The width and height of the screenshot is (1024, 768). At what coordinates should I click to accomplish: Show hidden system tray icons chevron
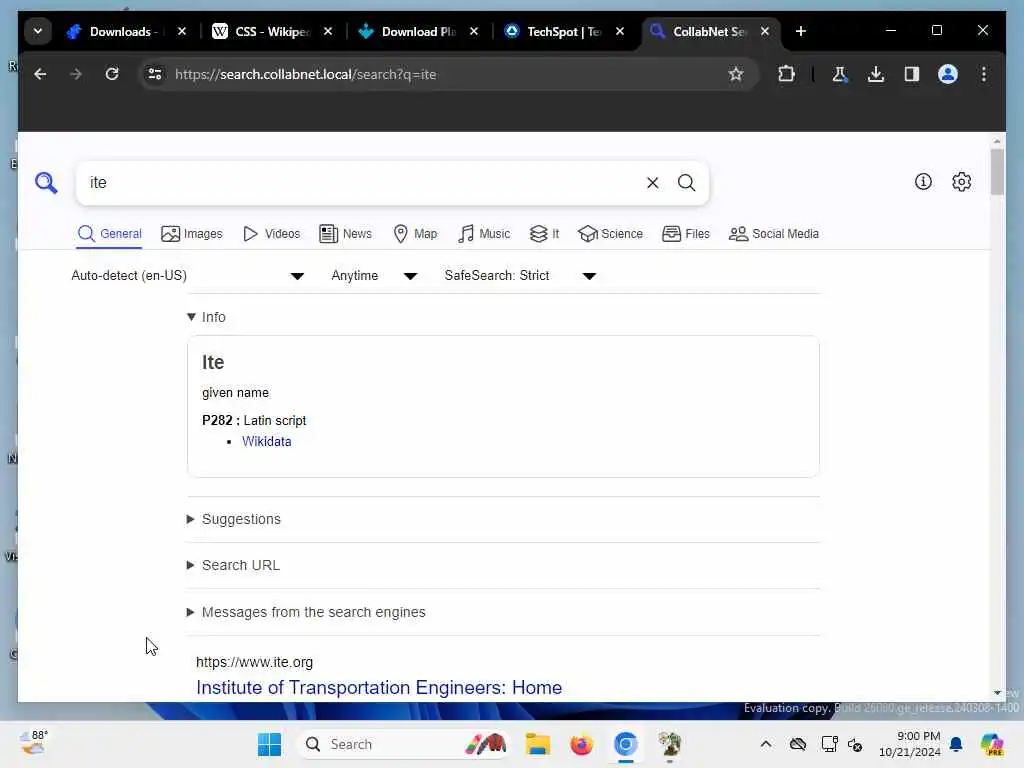766,744
